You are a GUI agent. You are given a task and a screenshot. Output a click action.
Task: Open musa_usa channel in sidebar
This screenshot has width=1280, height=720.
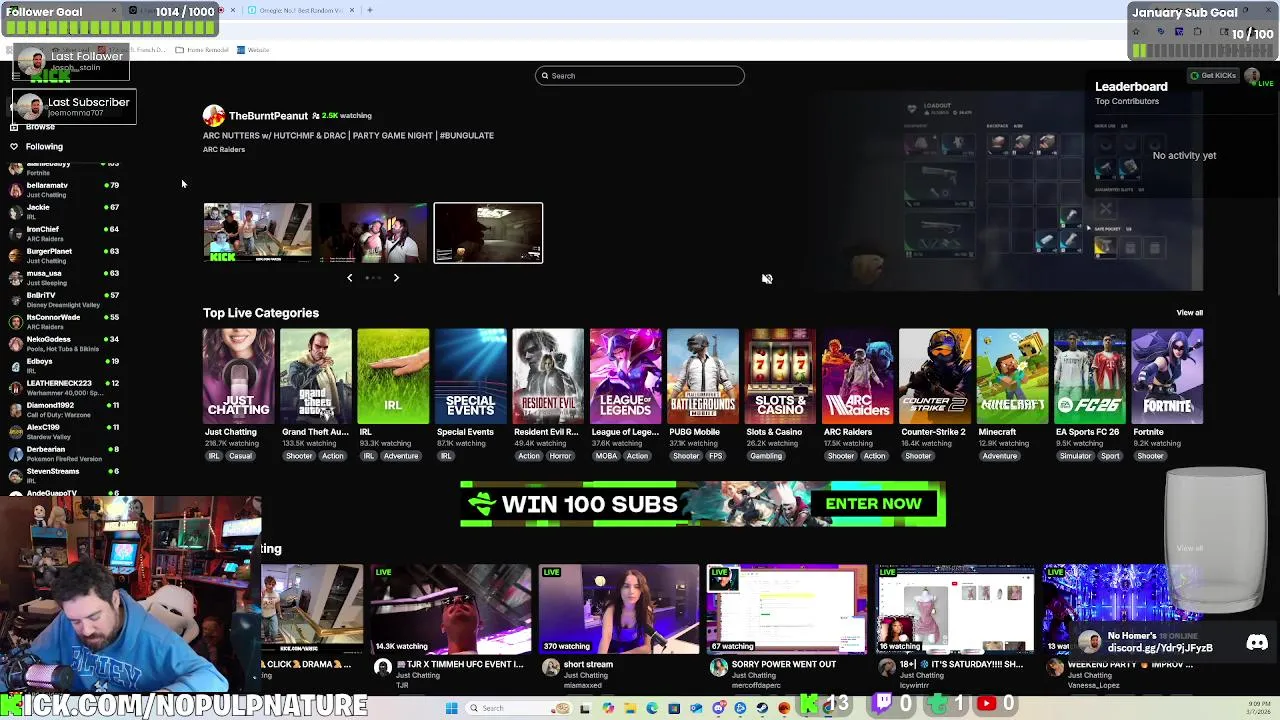pyautogui.click(x=65, y=278)
